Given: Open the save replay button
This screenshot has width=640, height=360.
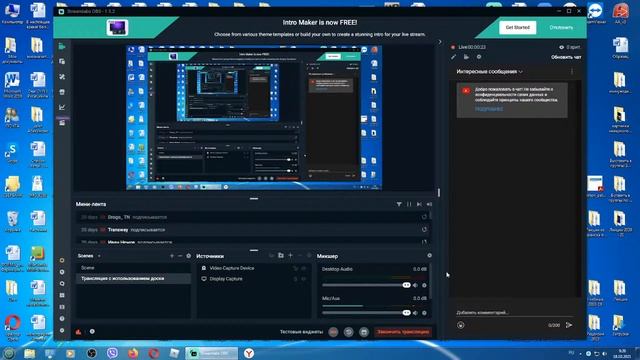Looking at the screenshot, I should coord(364,332).
